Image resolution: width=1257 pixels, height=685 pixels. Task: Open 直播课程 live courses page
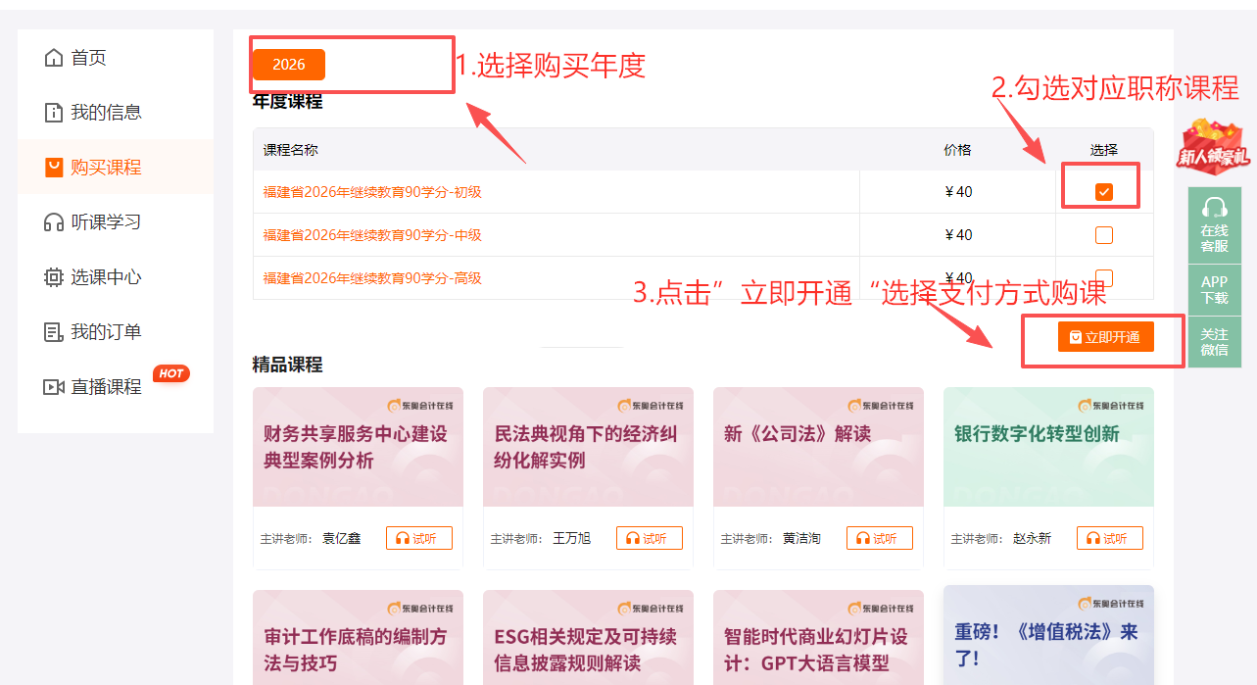(94, 386)
